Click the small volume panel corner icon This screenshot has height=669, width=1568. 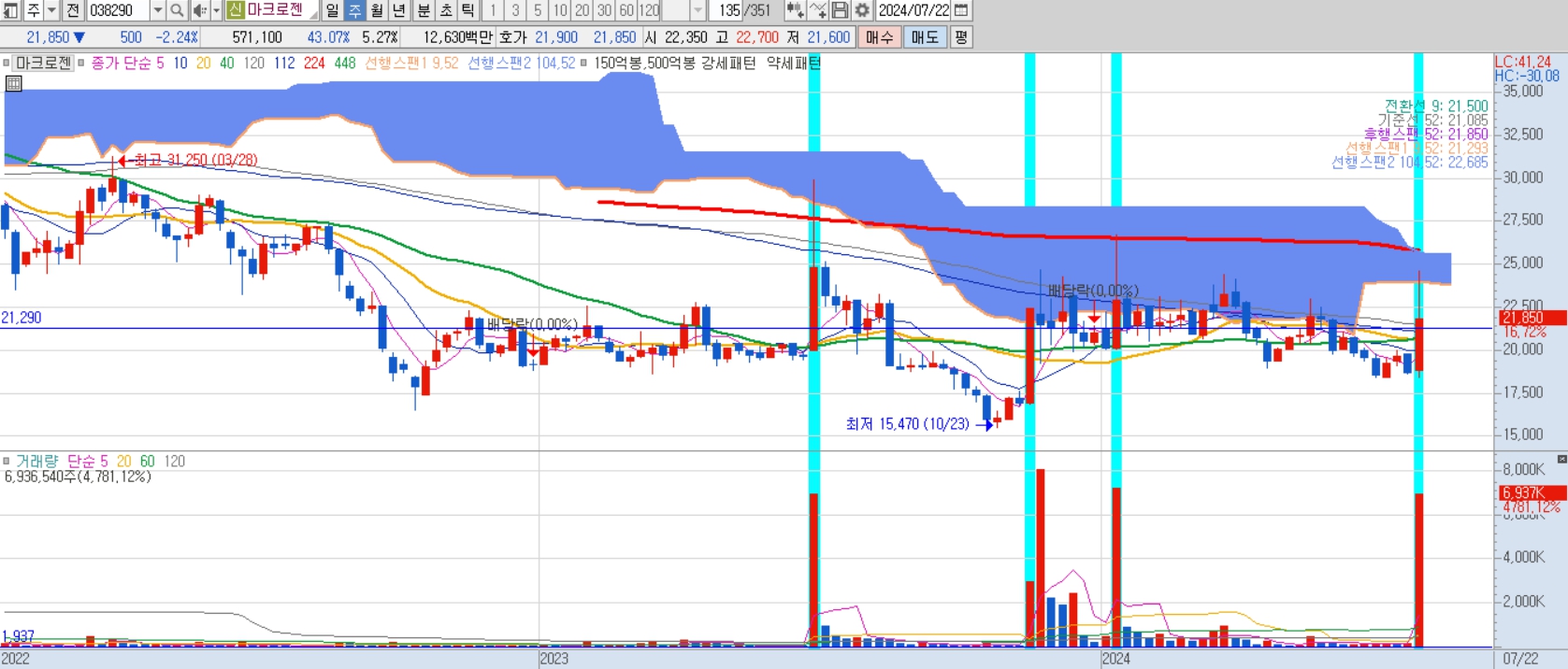pos(1561,459)
